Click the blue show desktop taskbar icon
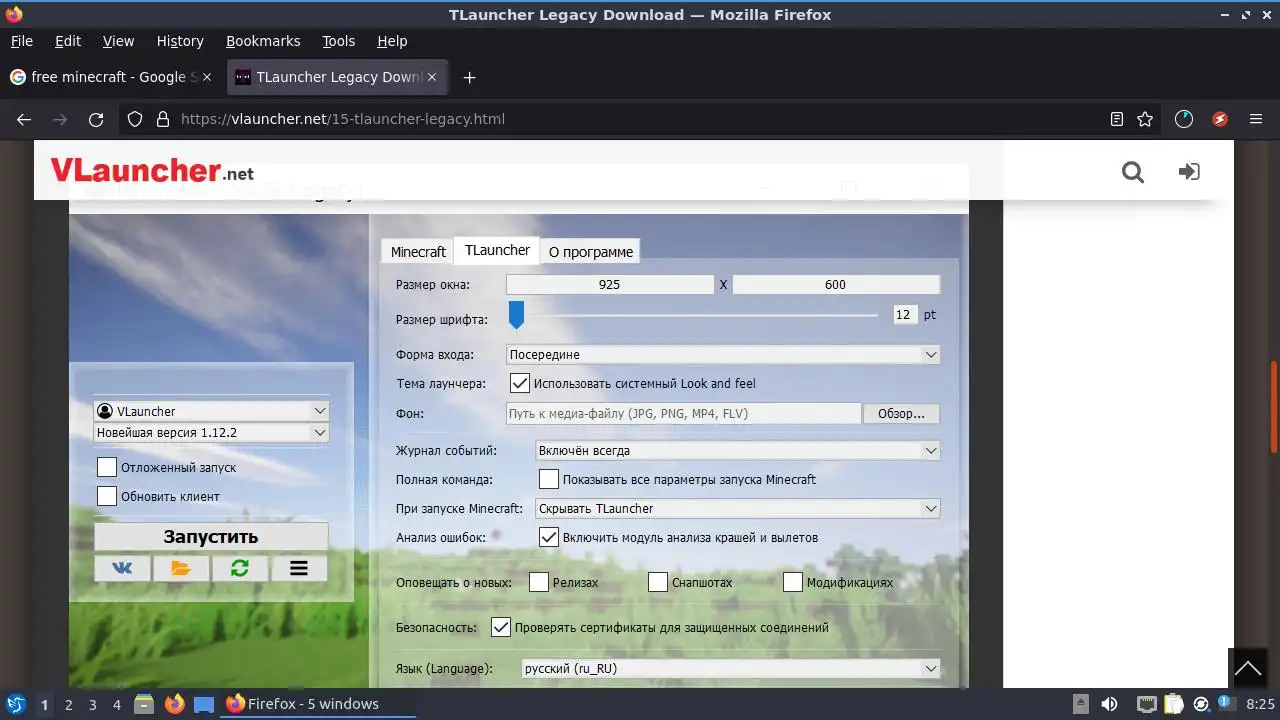This screenshot has width=1280, height=720. [x=204, y=704]
